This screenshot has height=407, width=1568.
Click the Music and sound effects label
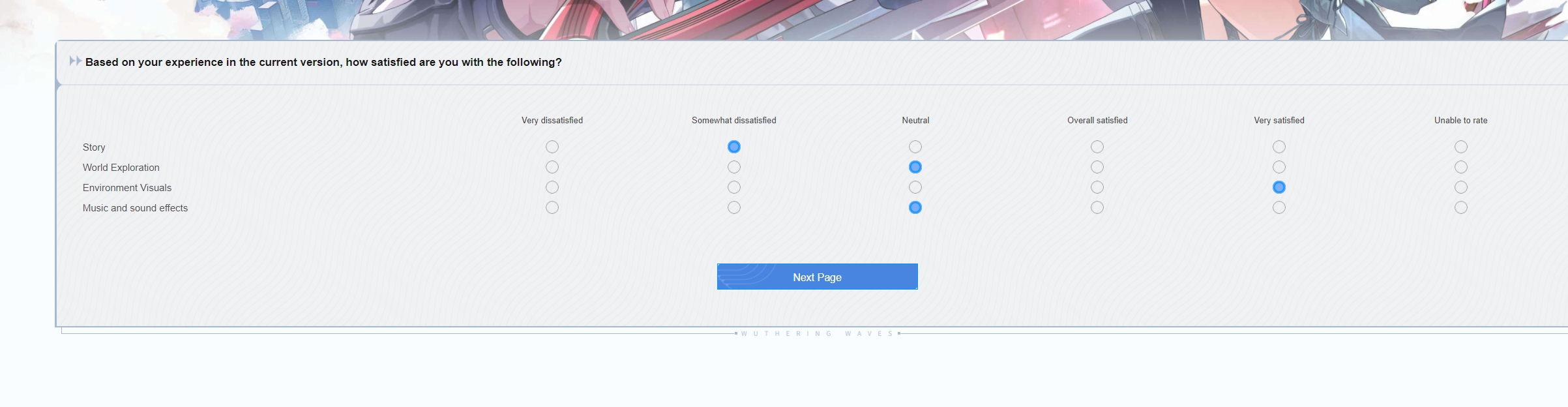pyautogui.click(x=135, y=208)
